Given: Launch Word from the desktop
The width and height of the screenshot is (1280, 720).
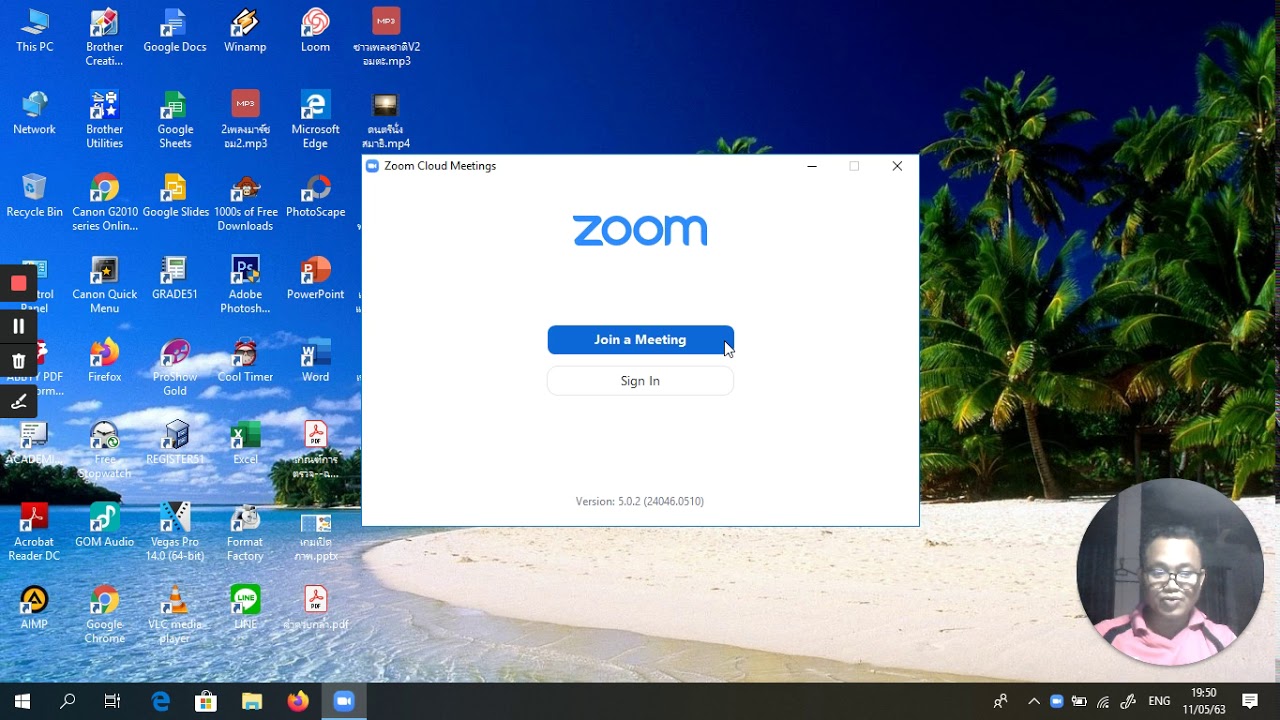Looking at the screenshot, I should pos(315,361).
